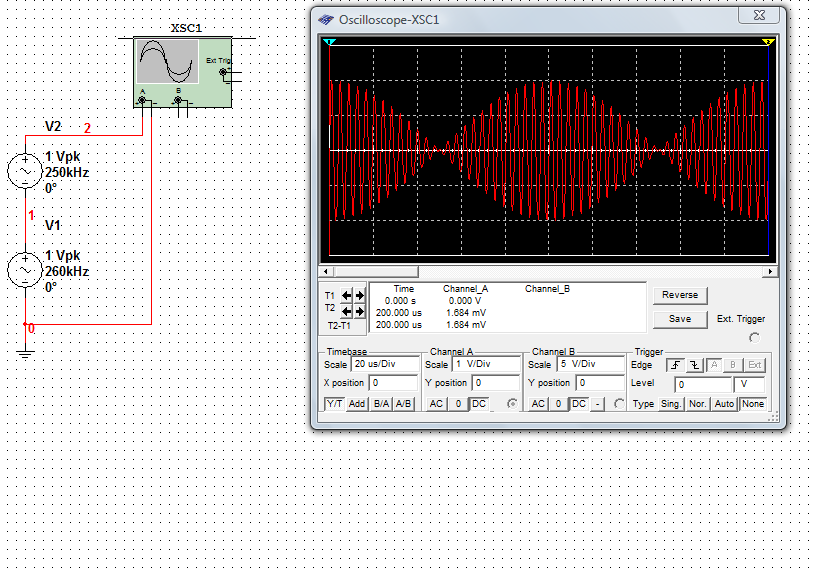Image resolution: width=813 pixels, height=569 pixels.
Task: Click the 260kHz frequency label
Action: tap(67, 271)
